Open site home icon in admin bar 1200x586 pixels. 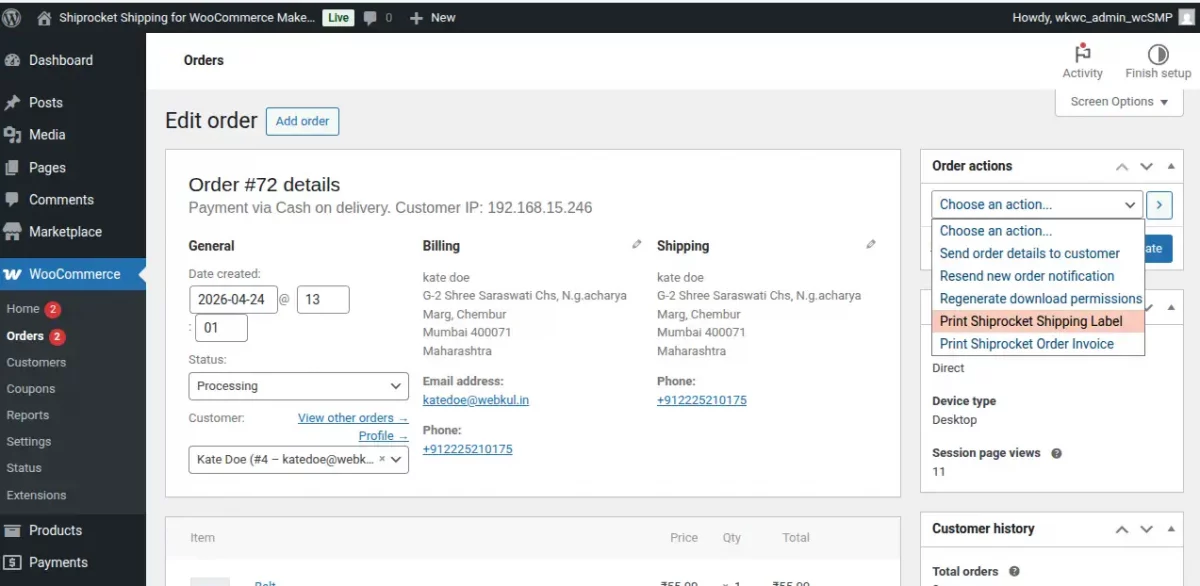click(x=44, y=18)
